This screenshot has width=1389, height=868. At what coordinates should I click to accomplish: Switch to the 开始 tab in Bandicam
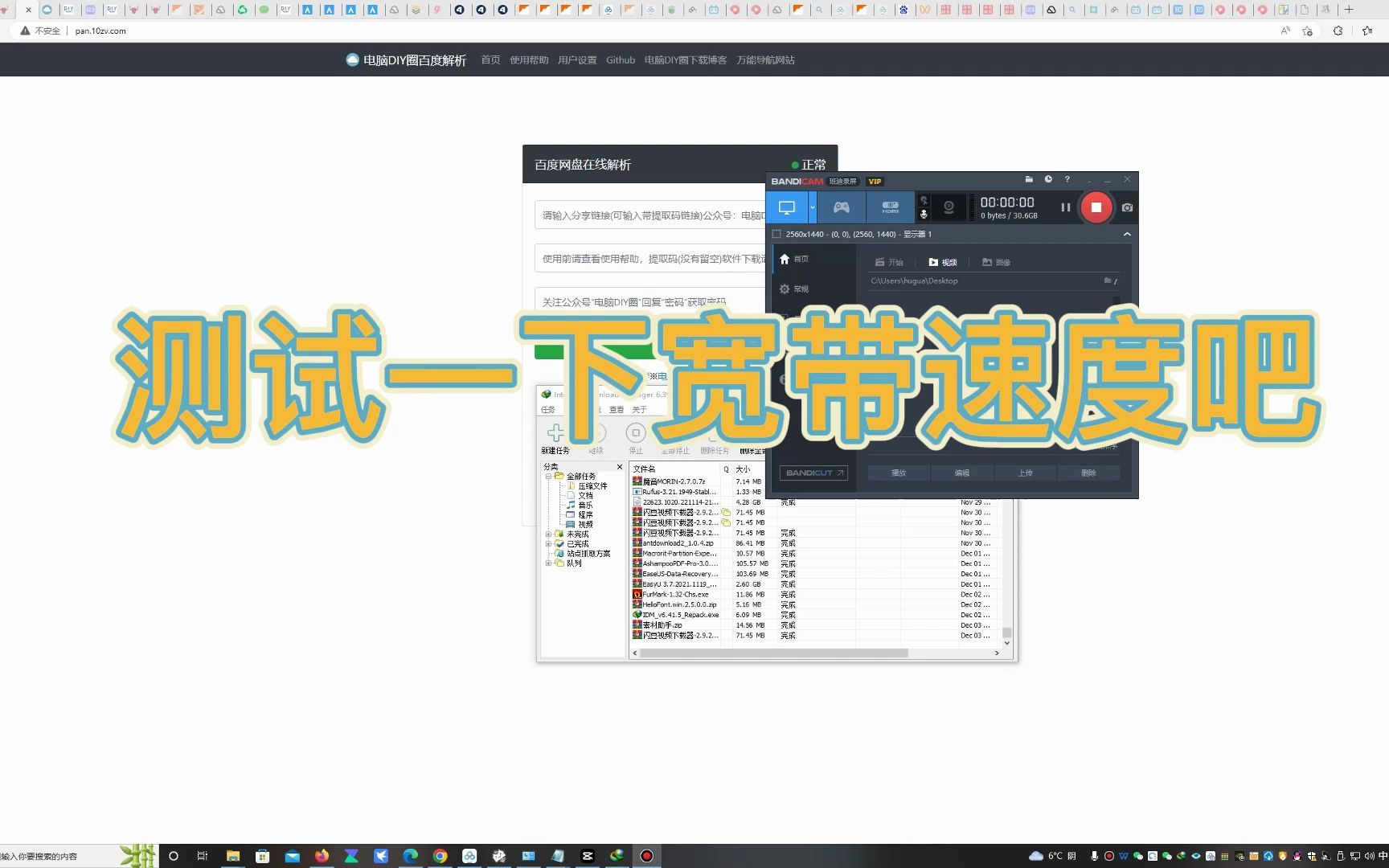[x=889, y=262]
